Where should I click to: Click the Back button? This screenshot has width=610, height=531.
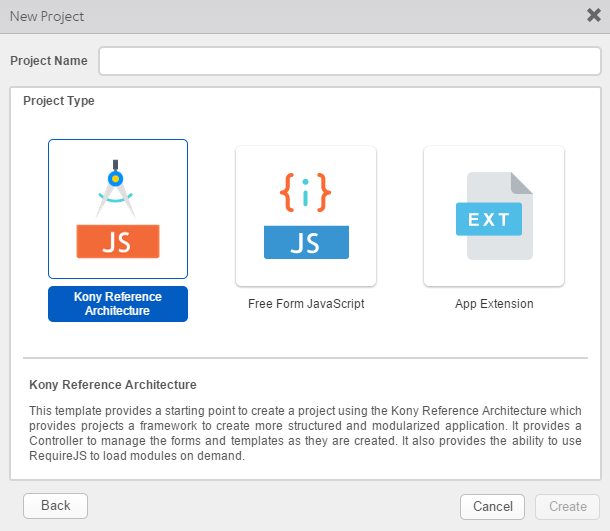click(x=55, y=506)
